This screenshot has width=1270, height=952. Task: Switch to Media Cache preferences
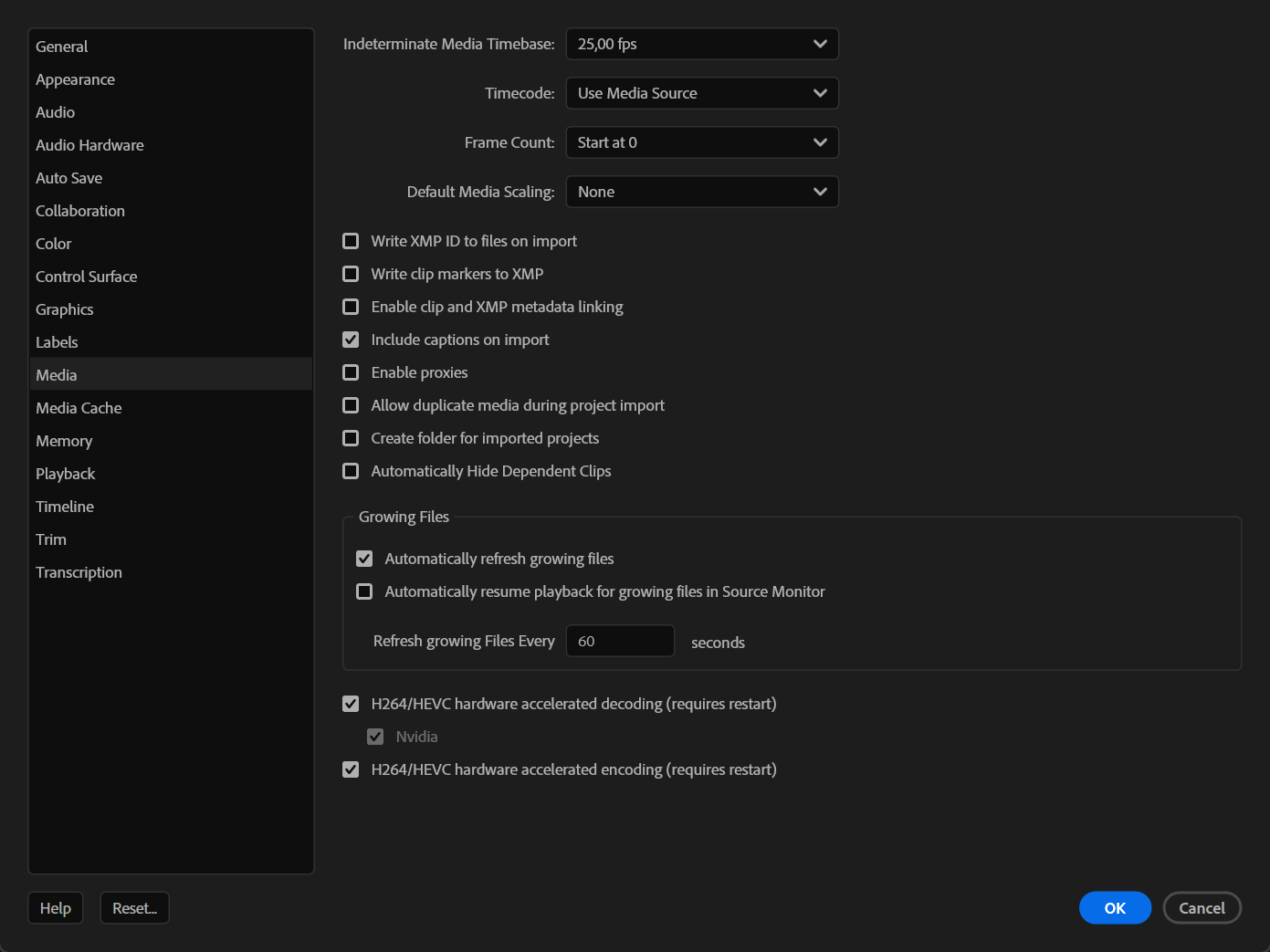coord(78,407)
